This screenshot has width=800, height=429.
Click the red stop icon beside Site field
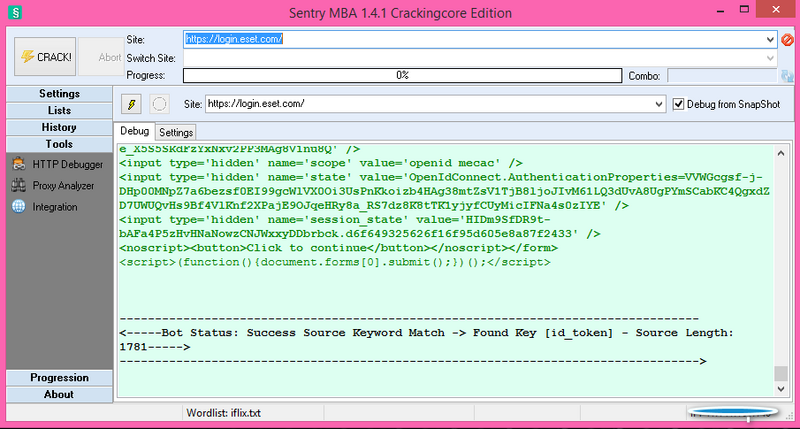pyautogui.click(x=787, y=39)
